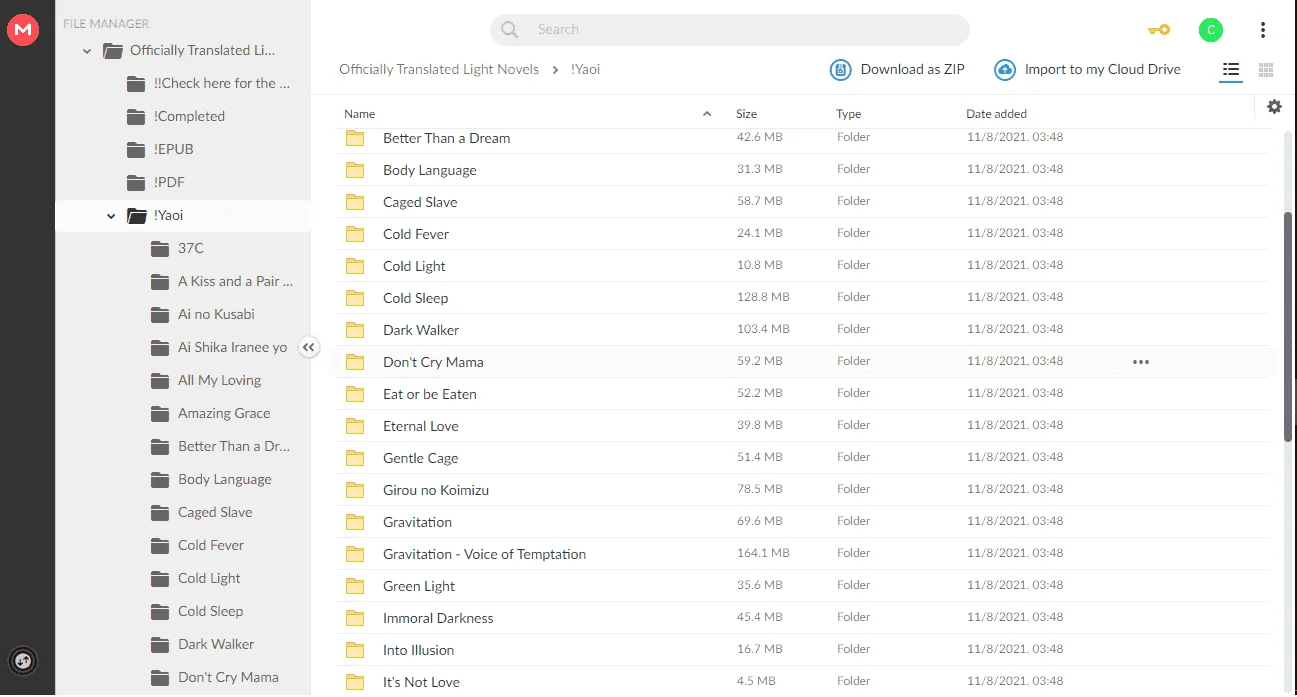The image size is (1297, 697).
Task: Sort by Name column arrow
Action: pyautogui.click(x=707, y=114)
